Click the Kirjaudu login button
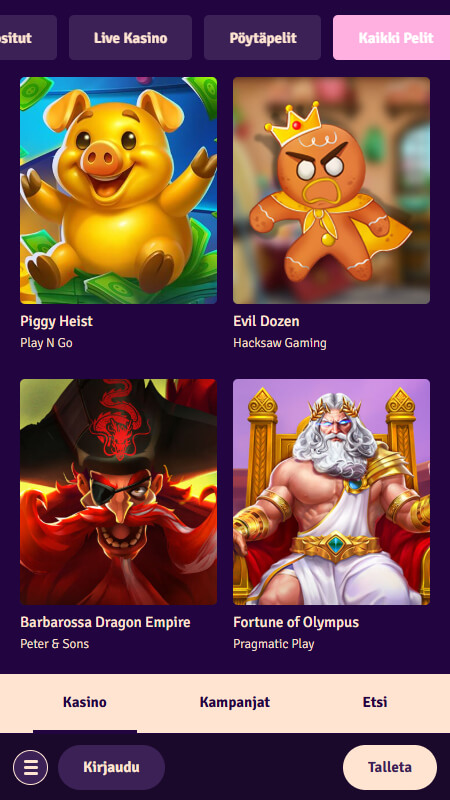This screenshot has width=450, height=800. [111, 767]
